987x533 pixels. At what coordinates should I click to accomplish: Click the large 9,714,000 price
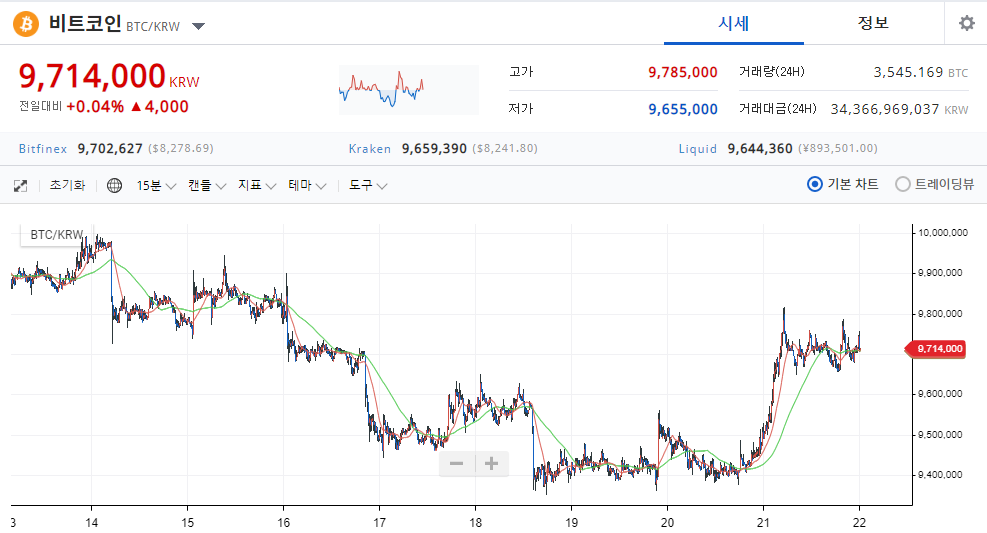pyautogui.click(x=92, y=76)
